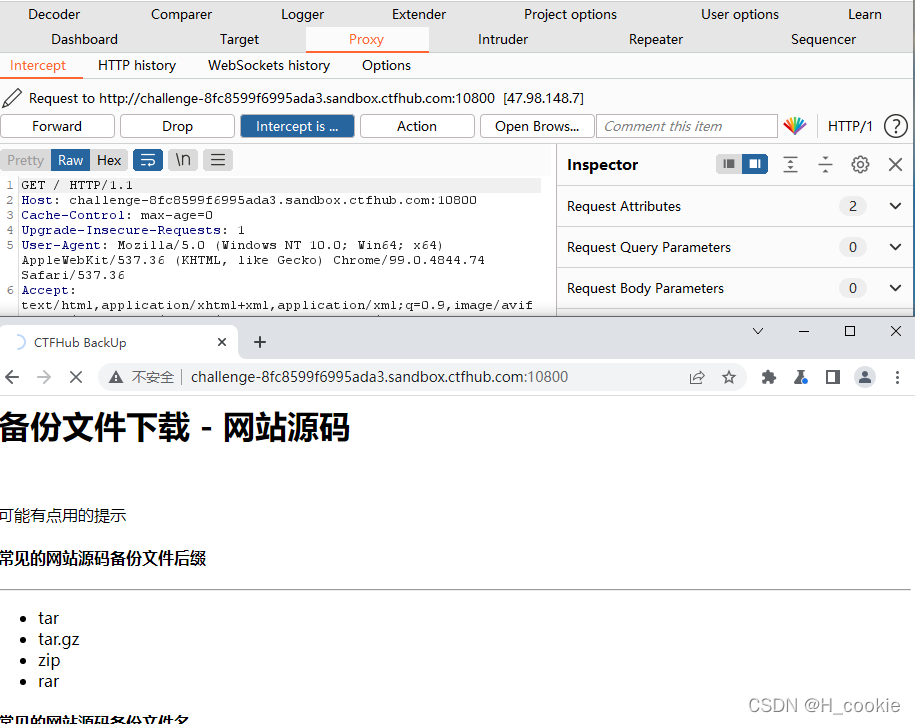Image resolution: width=915 pixels, height=724 pixels.
Task: Click the Open Browser button
Action: click(537, 126)
